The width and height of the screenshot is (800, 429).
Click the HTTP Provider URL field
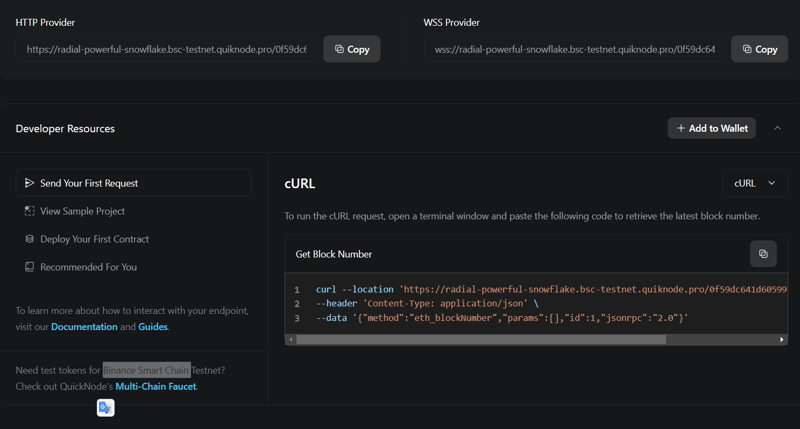pos(166,49)
